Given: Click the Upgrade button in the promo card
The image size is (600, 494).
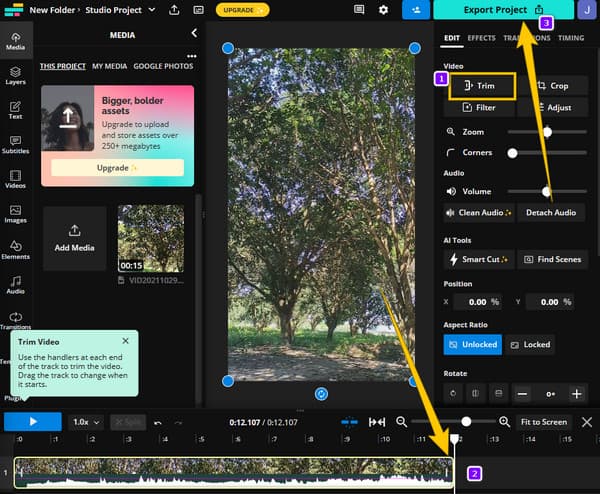Looking at the screenshot, I should [x=117, y=168].
